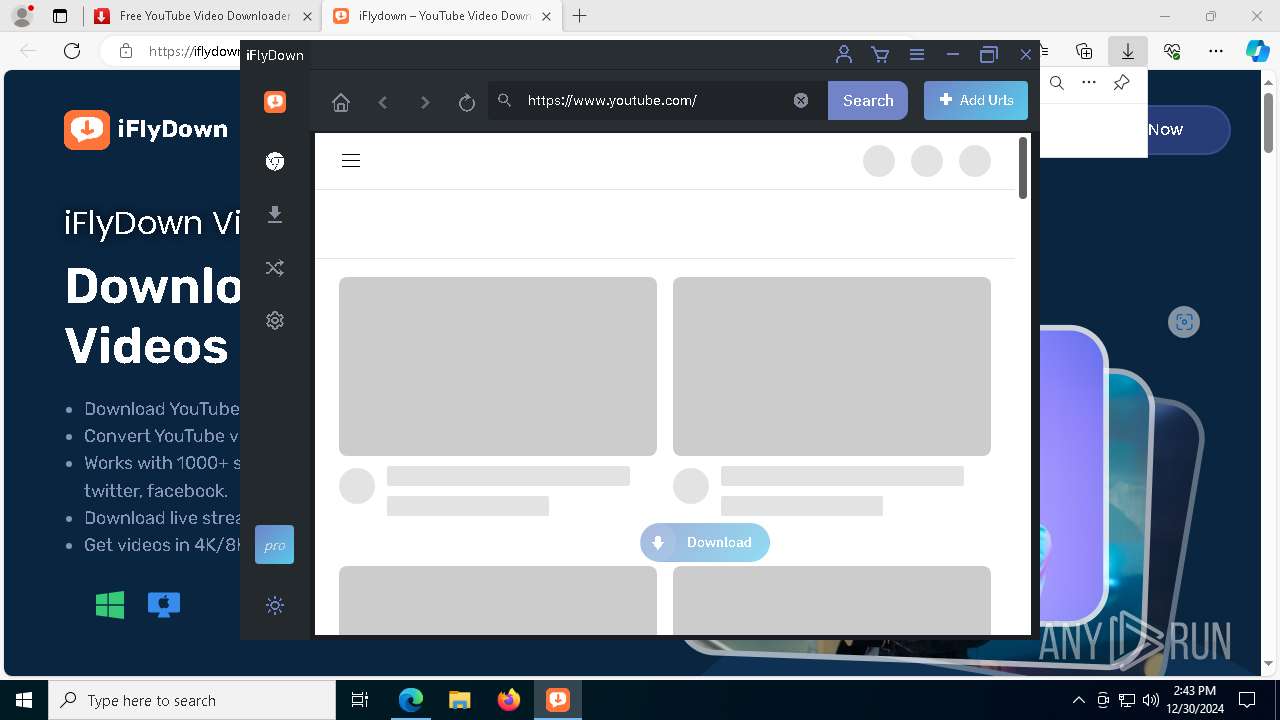
Task: Open the browser section in iFlyDown sidebar
Action: click(x=275, y=162)
